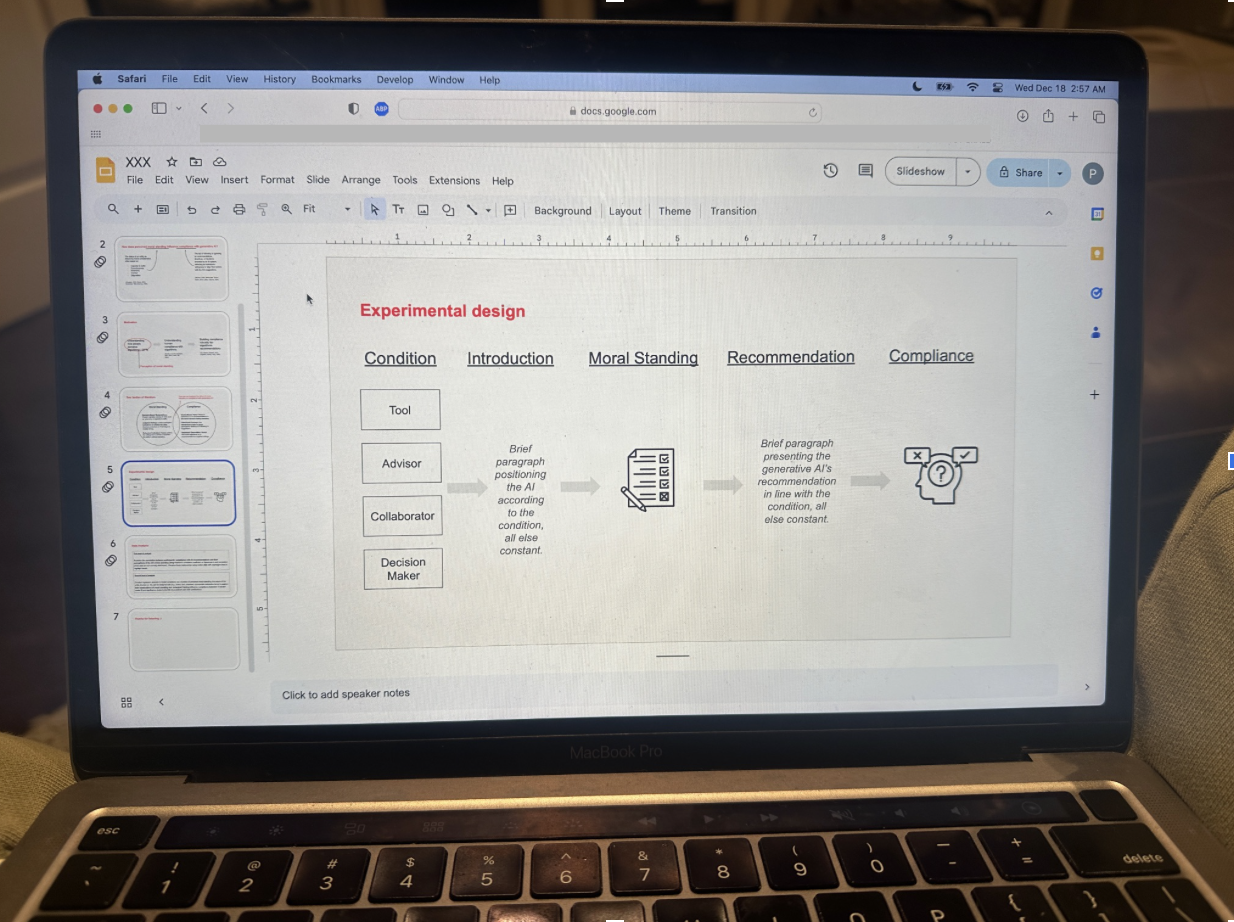Check the cloud document status icon
The height and width of the screenshot is (922, 1234).
click(x=220, y=162)
